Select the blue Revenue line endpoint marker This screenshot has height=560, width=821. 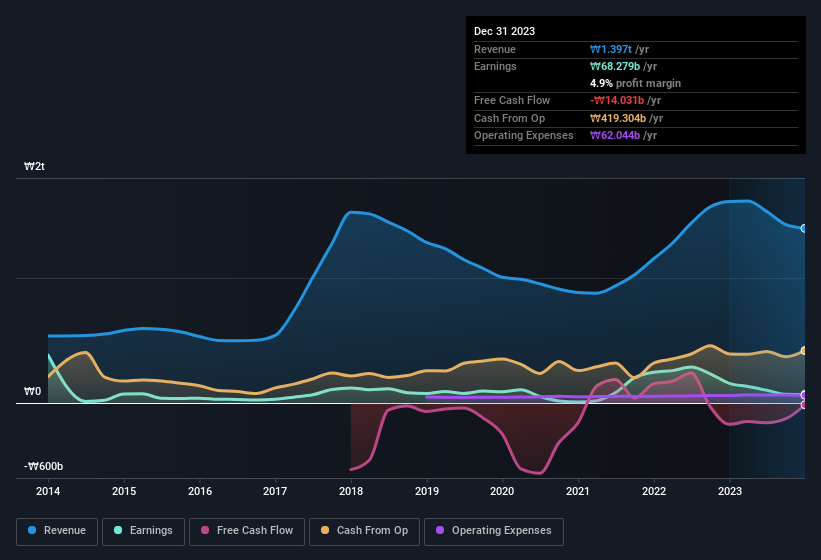click(804, 228)
